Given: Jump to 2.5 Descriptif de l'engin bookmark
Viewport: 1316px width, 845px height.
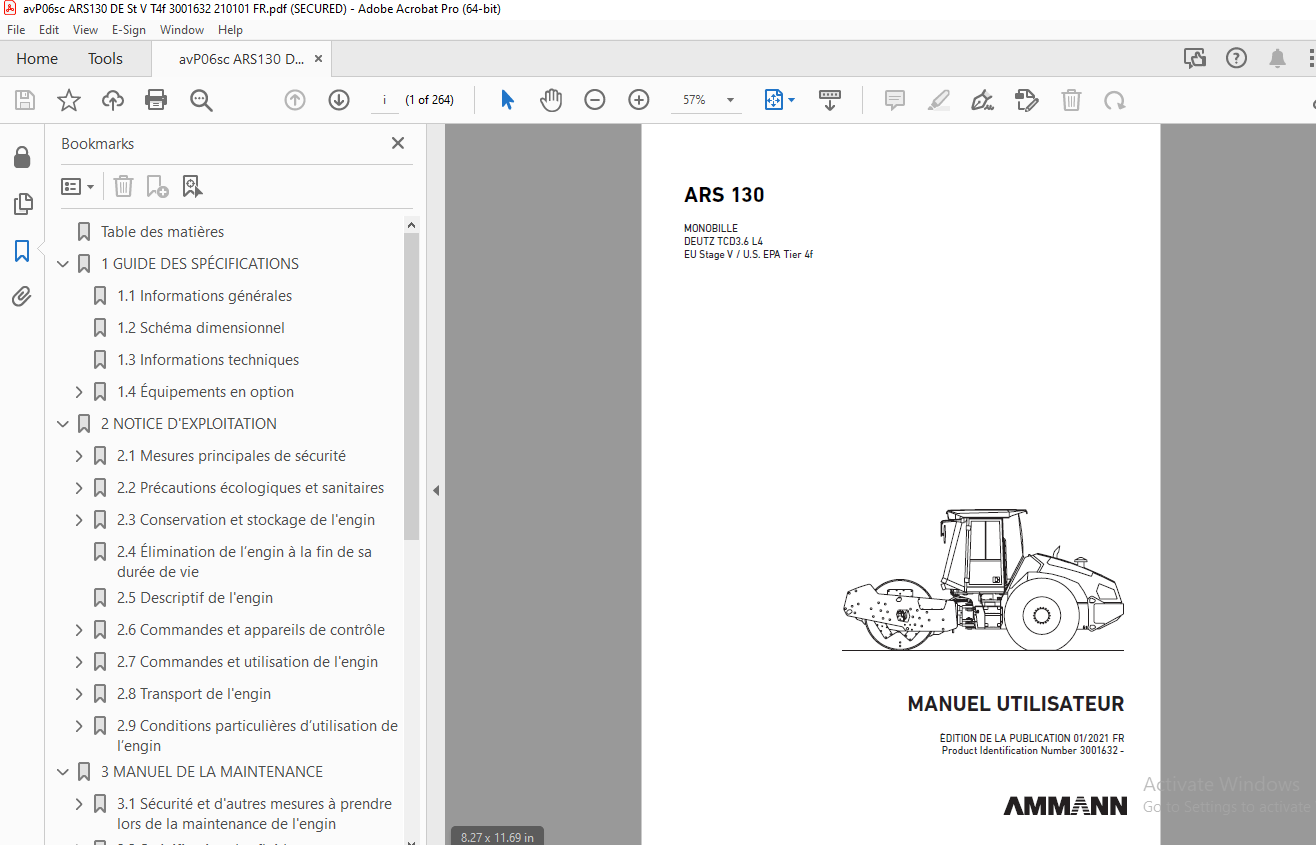Looking at the screenshot, I should (195, 598).
